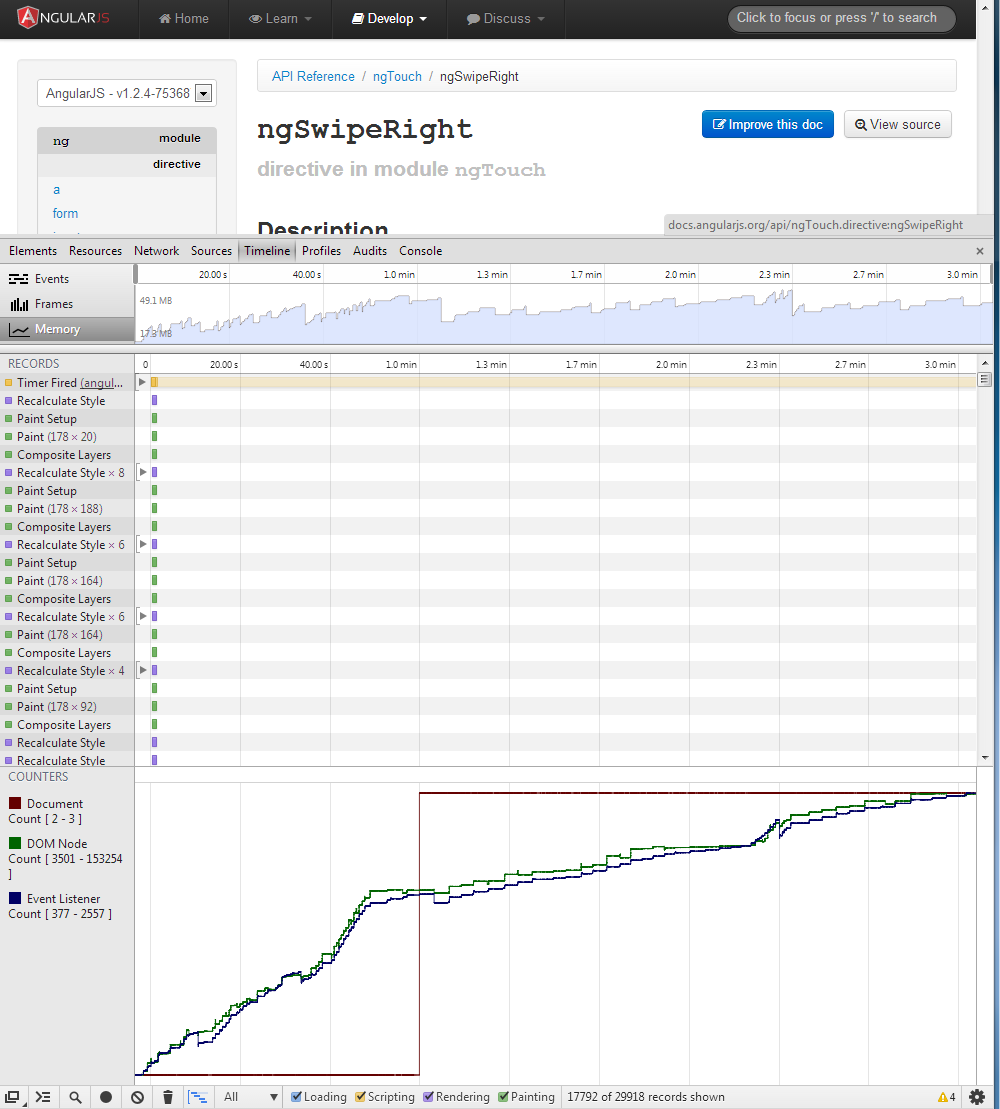Open the AngularJS version dropdown
The height and width of the screenshot is (1109, 1000).
127,93
